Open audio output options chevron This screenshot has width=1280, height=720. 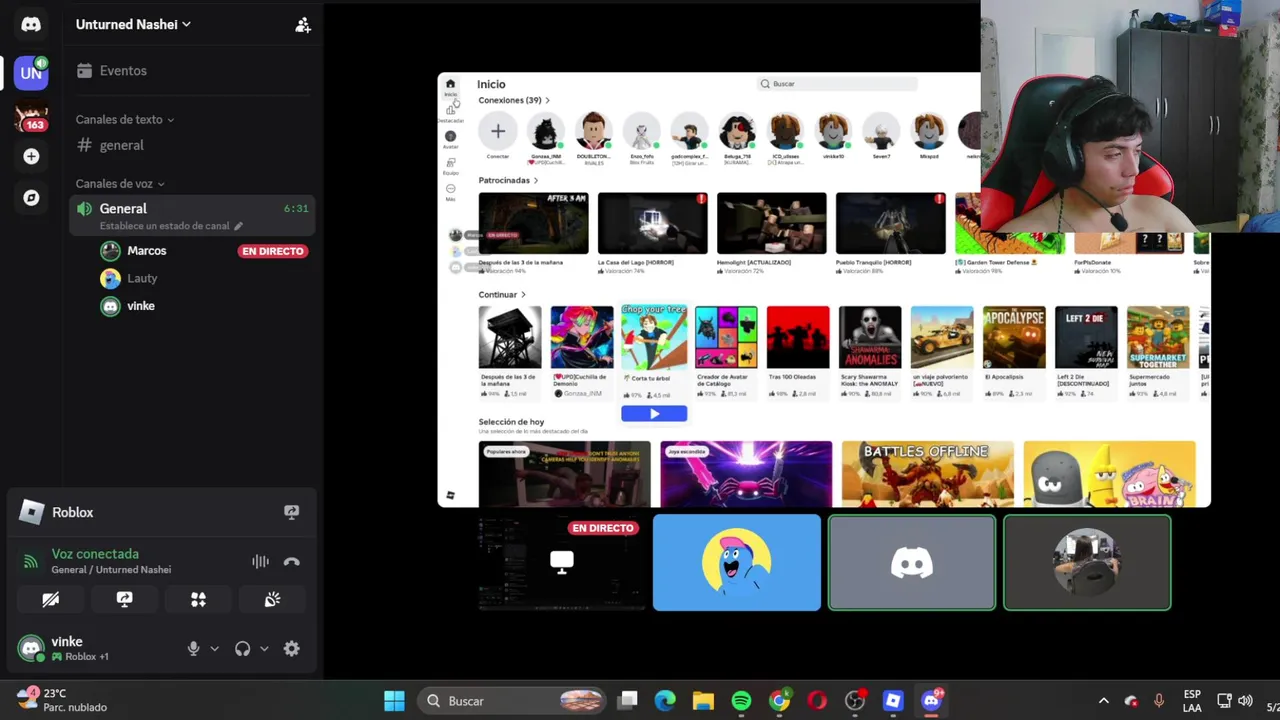[x=264, y=649]
